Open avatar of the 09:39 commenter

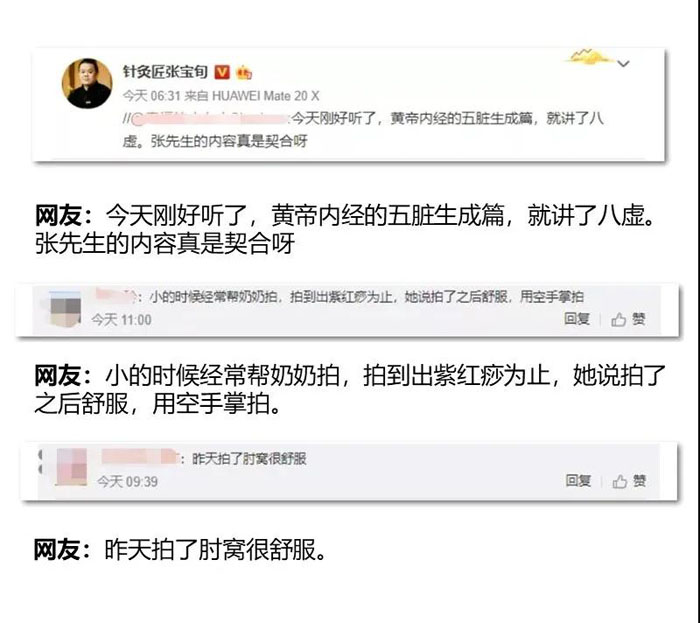point(71,467)
